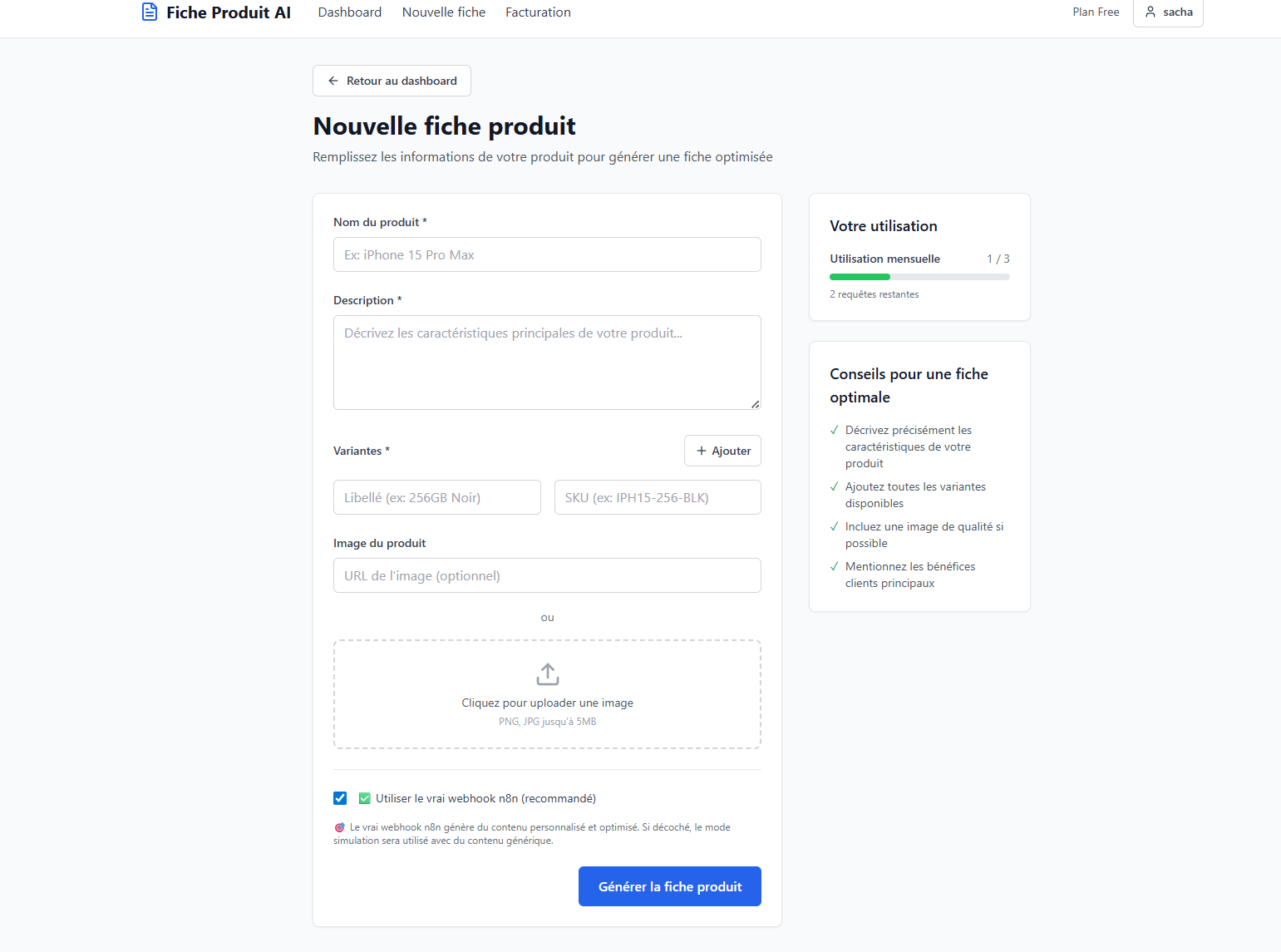Click the SKU variant input field
The width and height of the screenshot is (1281, 952).
tap(658, 497)
